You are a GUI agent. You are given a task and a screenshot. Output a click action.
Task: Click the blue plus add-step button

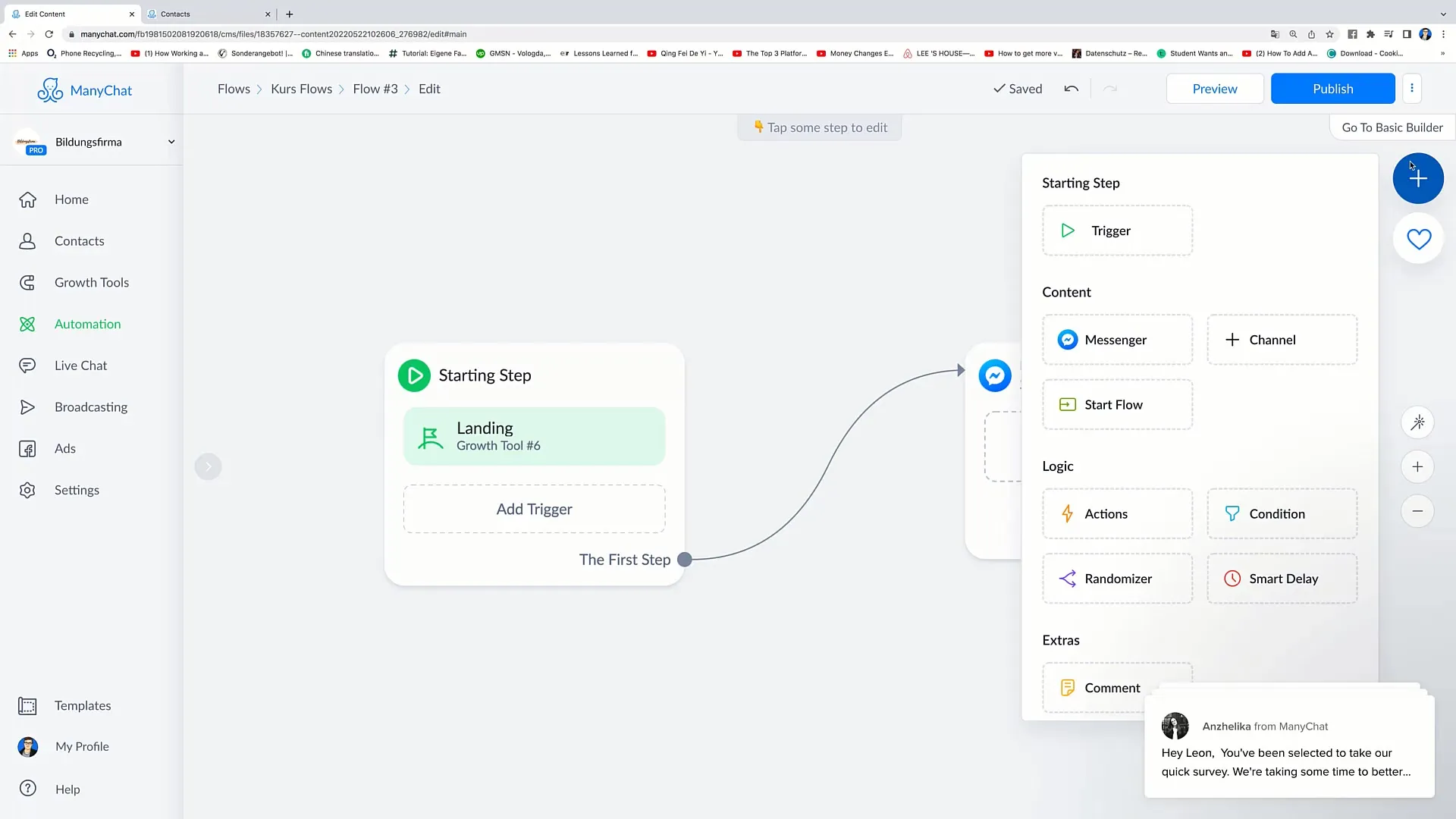pos(1418,179)
